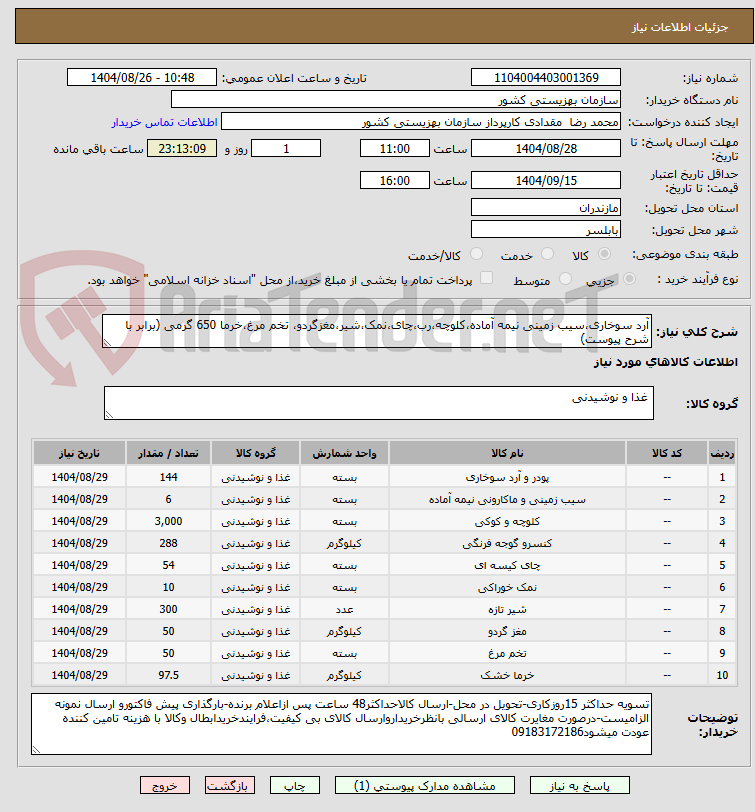Select the کالا/خدمت radio button
The width and height of the screenshot is (755, 812).
pos(476,254)
